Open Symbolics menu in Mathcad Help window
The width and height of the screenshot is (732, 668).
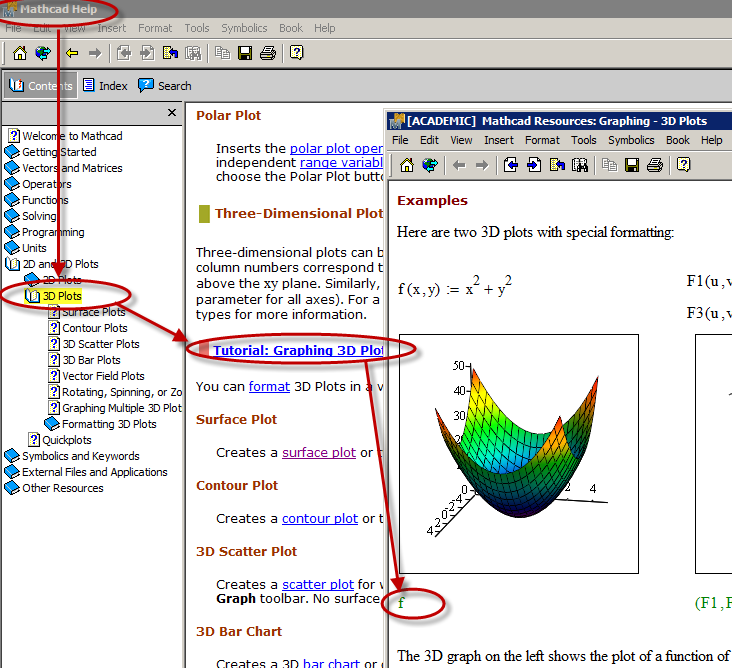[244, 28]
